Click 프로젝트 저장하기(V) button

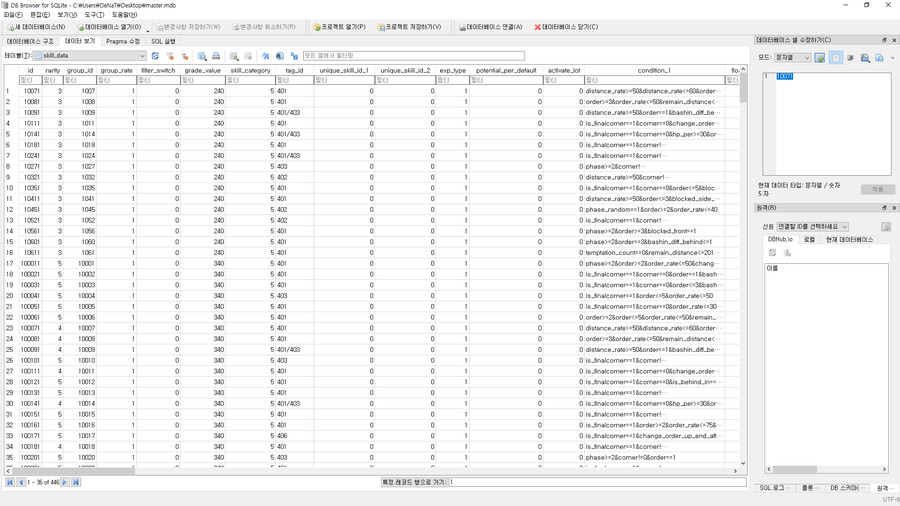409,27
